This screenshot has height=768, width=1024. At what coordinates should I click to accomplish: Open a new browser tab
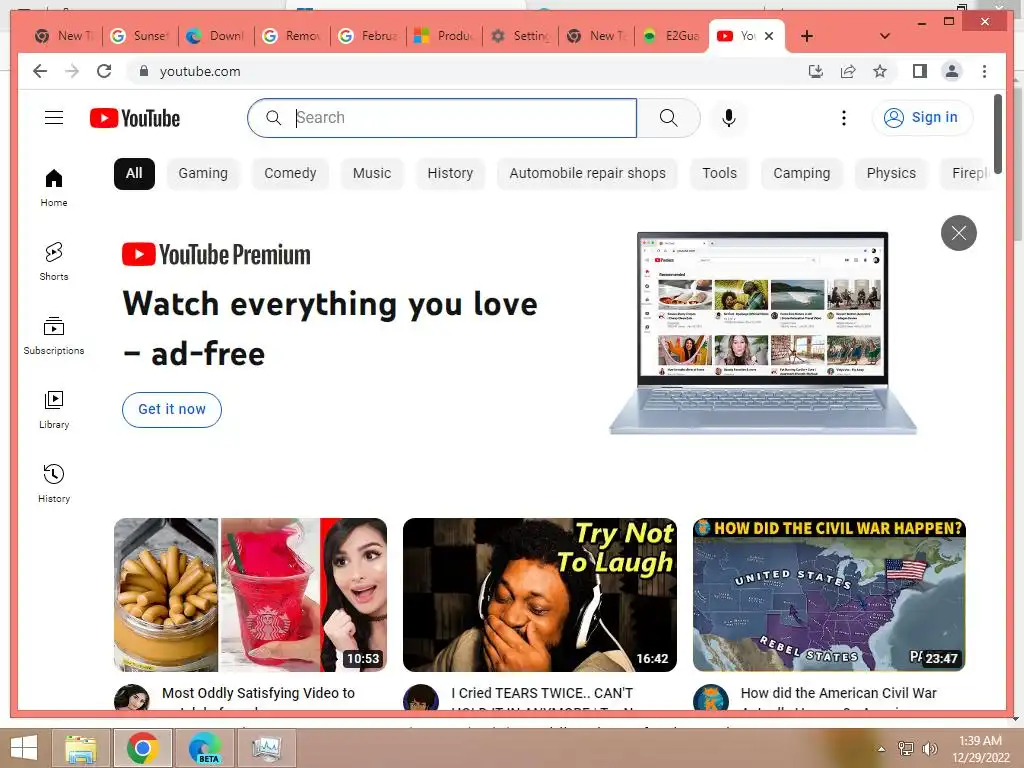click(x=807, y=36)
